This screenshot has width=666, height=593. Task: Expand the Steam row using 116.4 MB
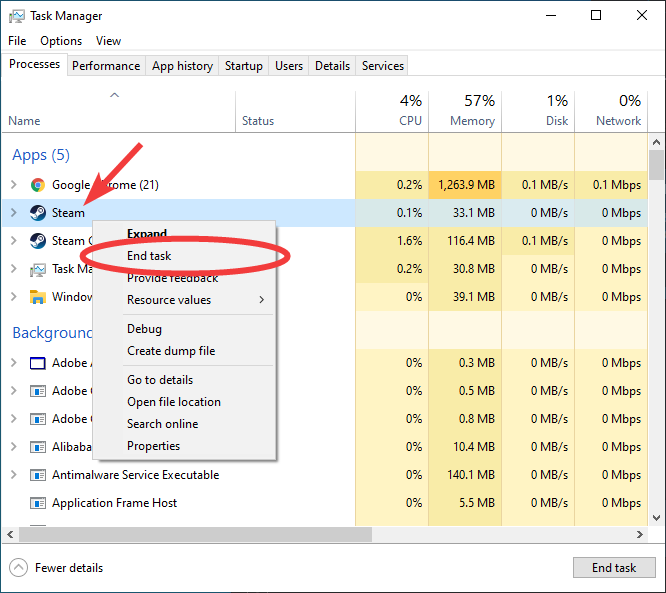pos(14,241)
